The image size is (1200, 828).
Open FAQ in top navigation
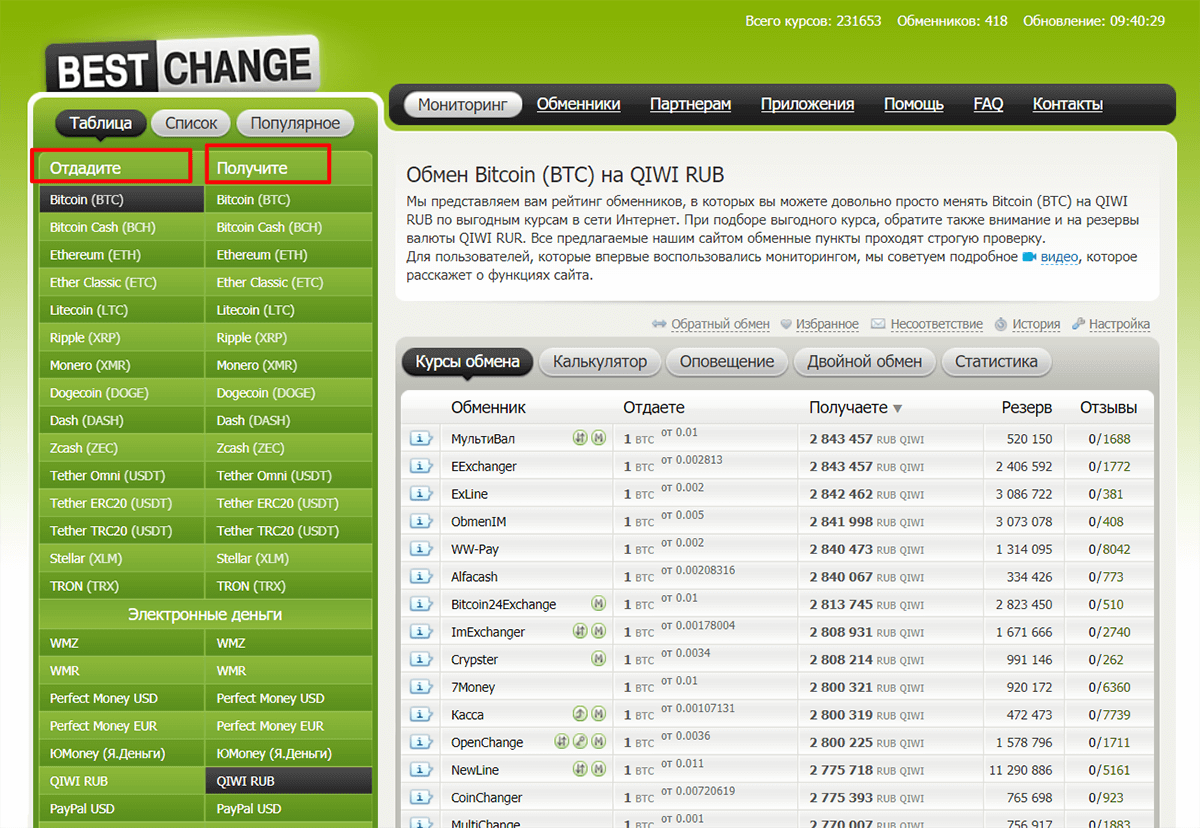(x=988, y=104)
